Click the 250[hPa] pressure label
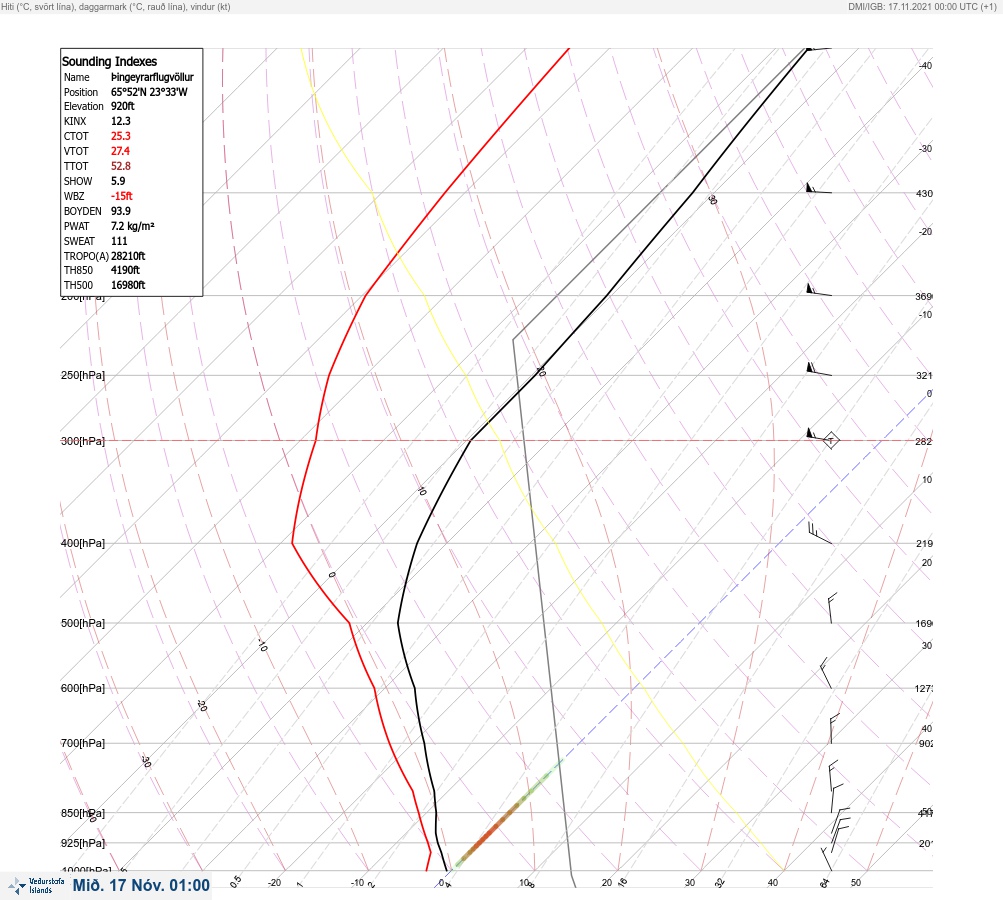The height and width of the screenshot is (900, 1003). coord(83,375)
